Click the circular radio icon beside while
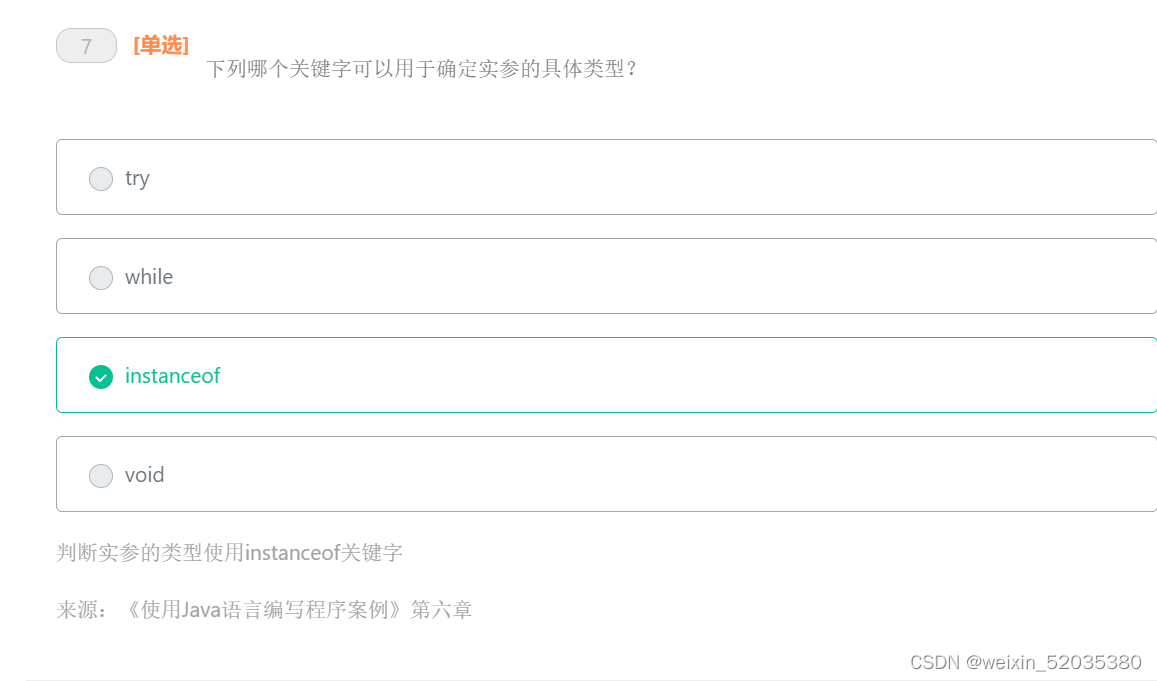1157x681 pixels. pos(100,277)
